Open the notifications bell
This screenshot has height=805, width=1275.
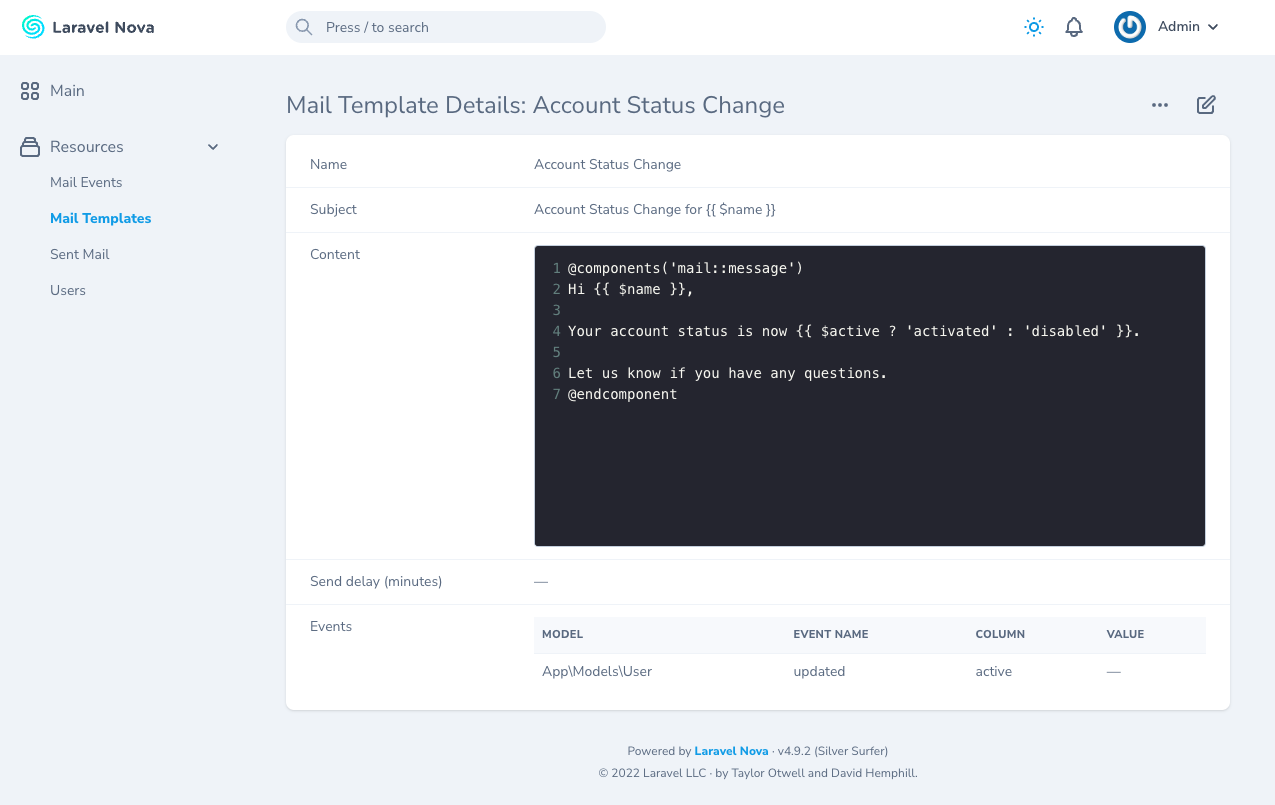click(1074, 27)
